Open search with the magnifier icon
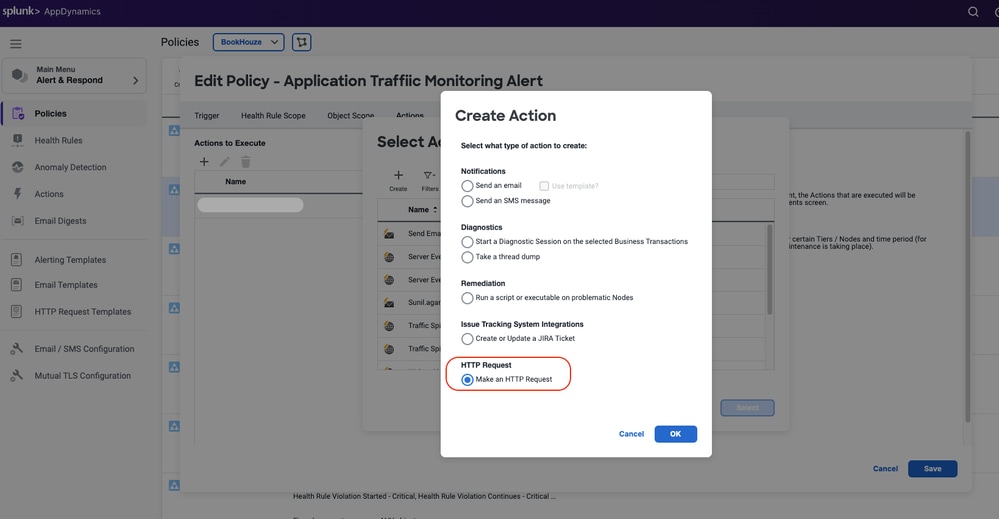 [x=973, y=11]
